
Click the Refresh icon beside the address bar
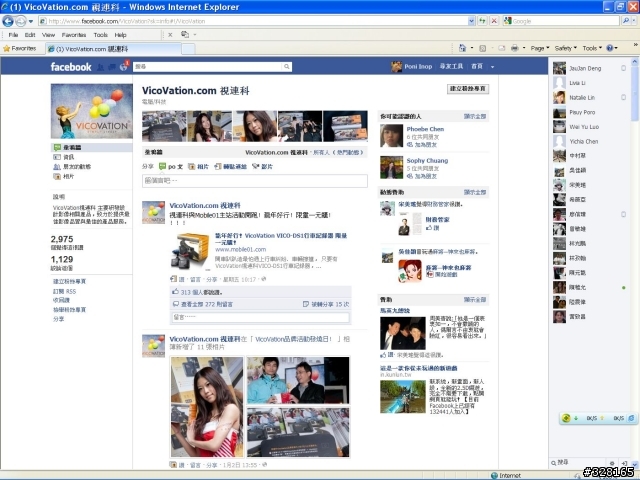click(x=482, y=21)
